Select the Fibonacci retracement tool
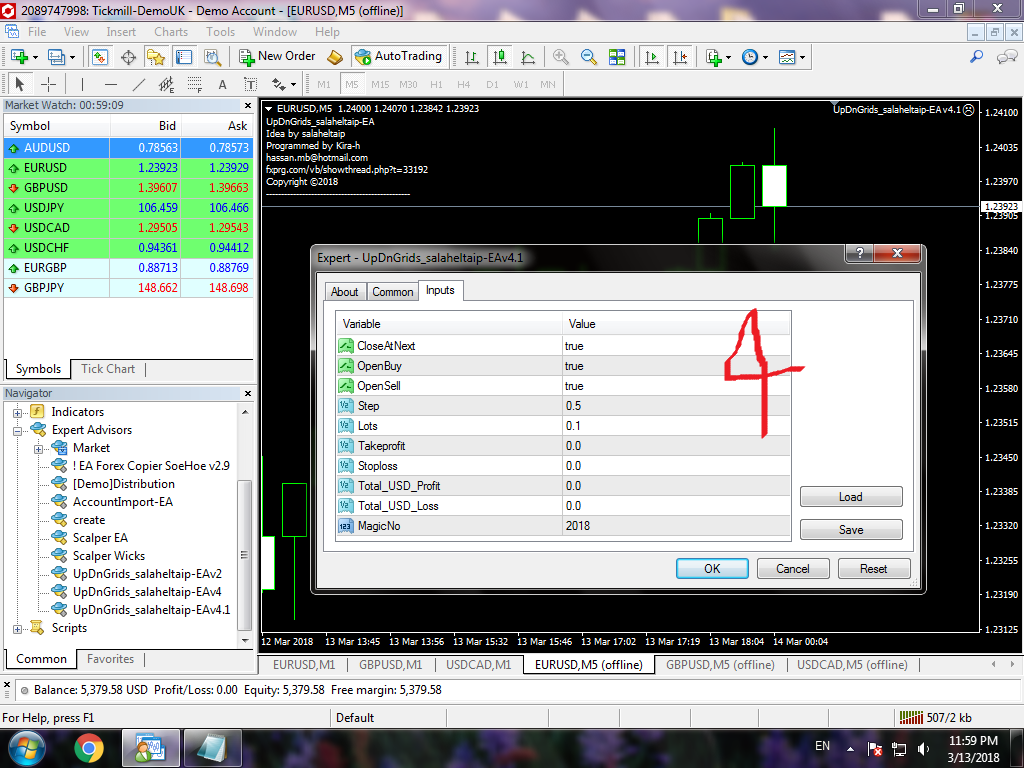This screenshot has width=1024, height=768. click(x=195, y=84)
